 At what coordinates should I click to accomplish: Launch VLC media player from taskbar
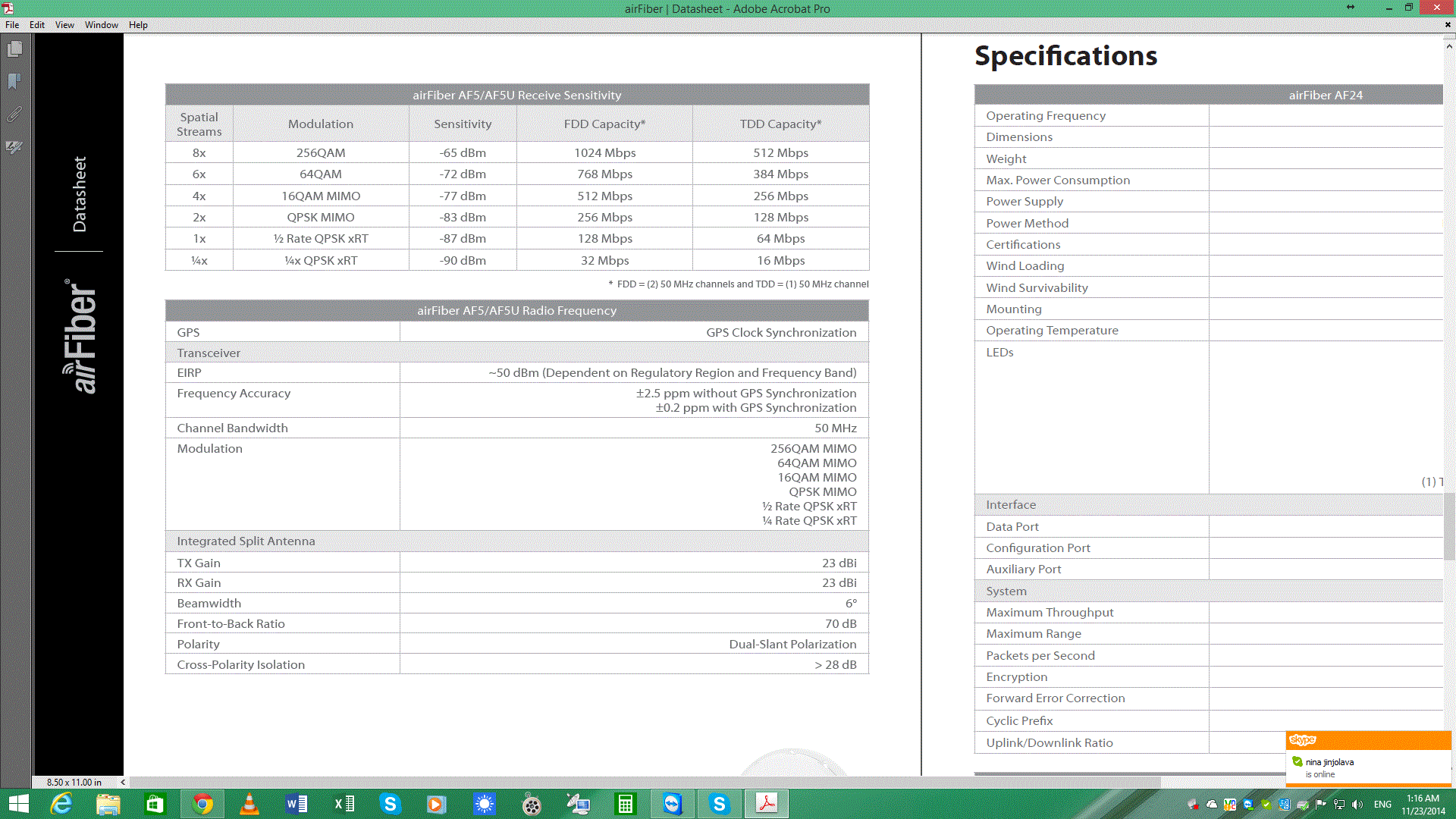coord(249,804)
